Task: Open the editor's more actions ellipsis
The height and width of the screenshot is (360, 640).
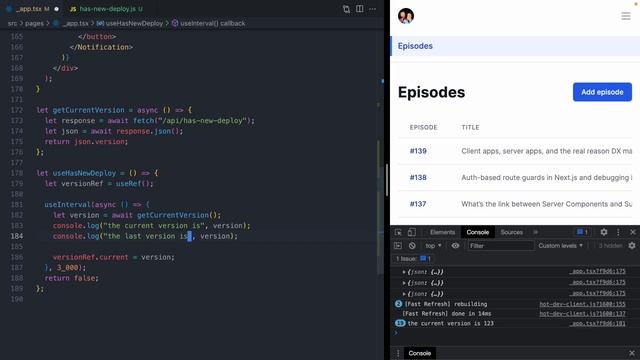Action: (x=373, y=9)
